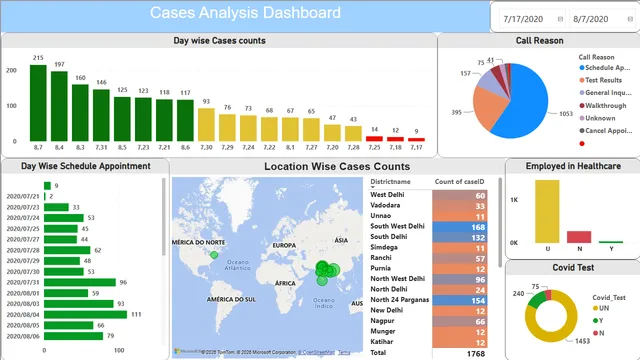Open the Terms link on the map

344,352
